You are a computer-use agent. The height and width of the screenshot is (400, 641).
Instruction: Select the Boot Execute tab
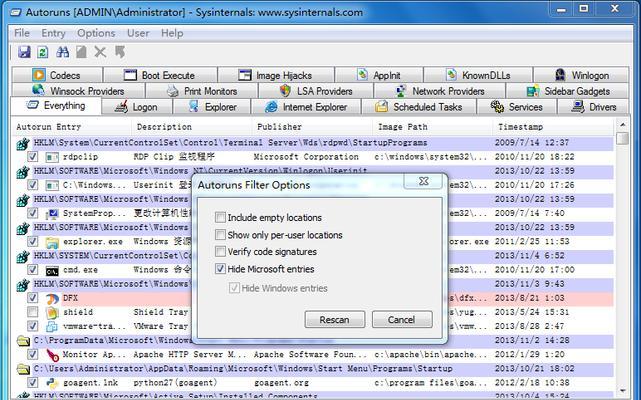(159, 75)
